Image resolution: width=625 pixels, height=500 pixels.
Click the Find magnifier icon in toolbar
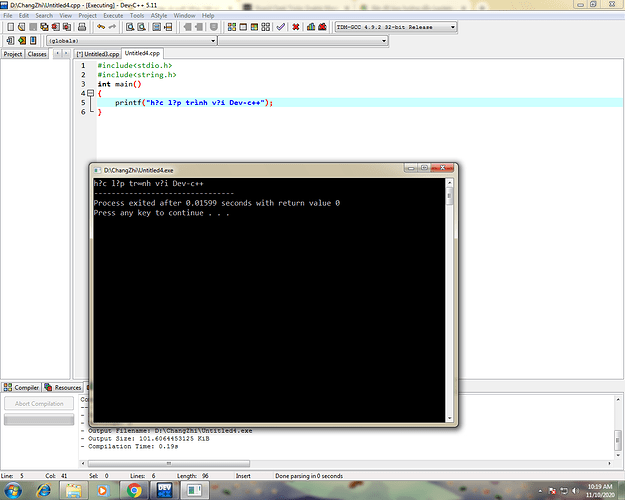130,27
